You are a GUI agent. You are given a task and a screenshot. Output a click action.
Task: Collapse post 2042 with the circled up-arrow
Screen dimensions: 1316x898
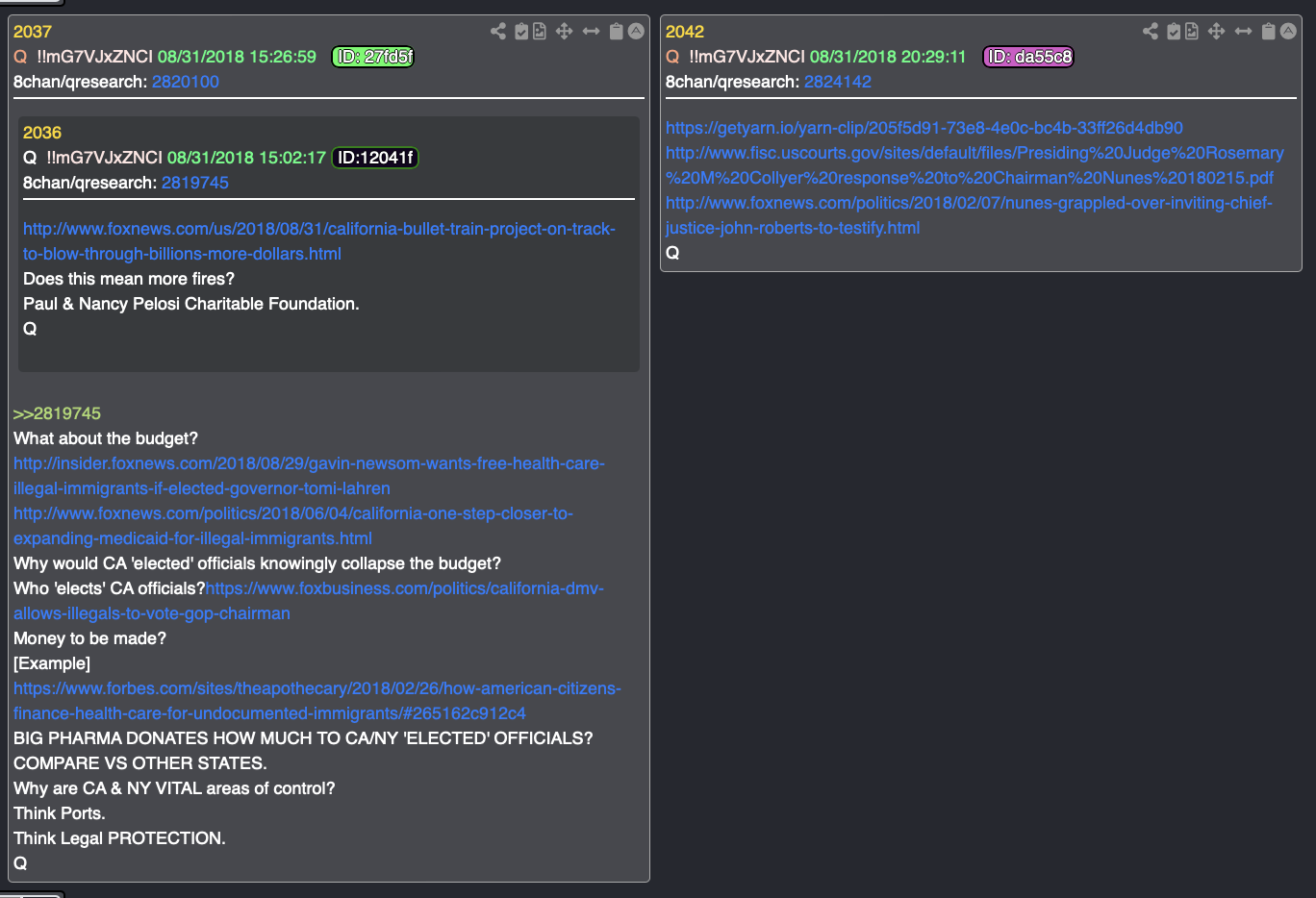pyautogui.click(x=1288, y=31)
